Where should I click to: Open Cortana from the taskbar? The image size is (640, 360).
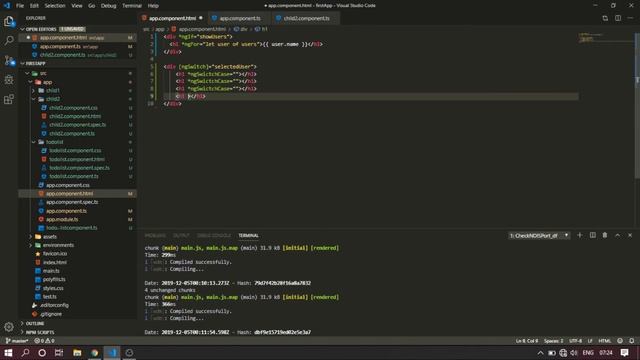pos(42,353)
